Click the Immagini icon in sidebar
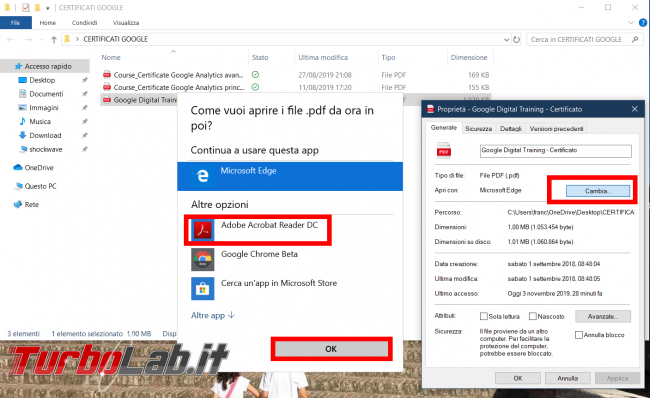650x398 pixels. [x=22, y=107]
